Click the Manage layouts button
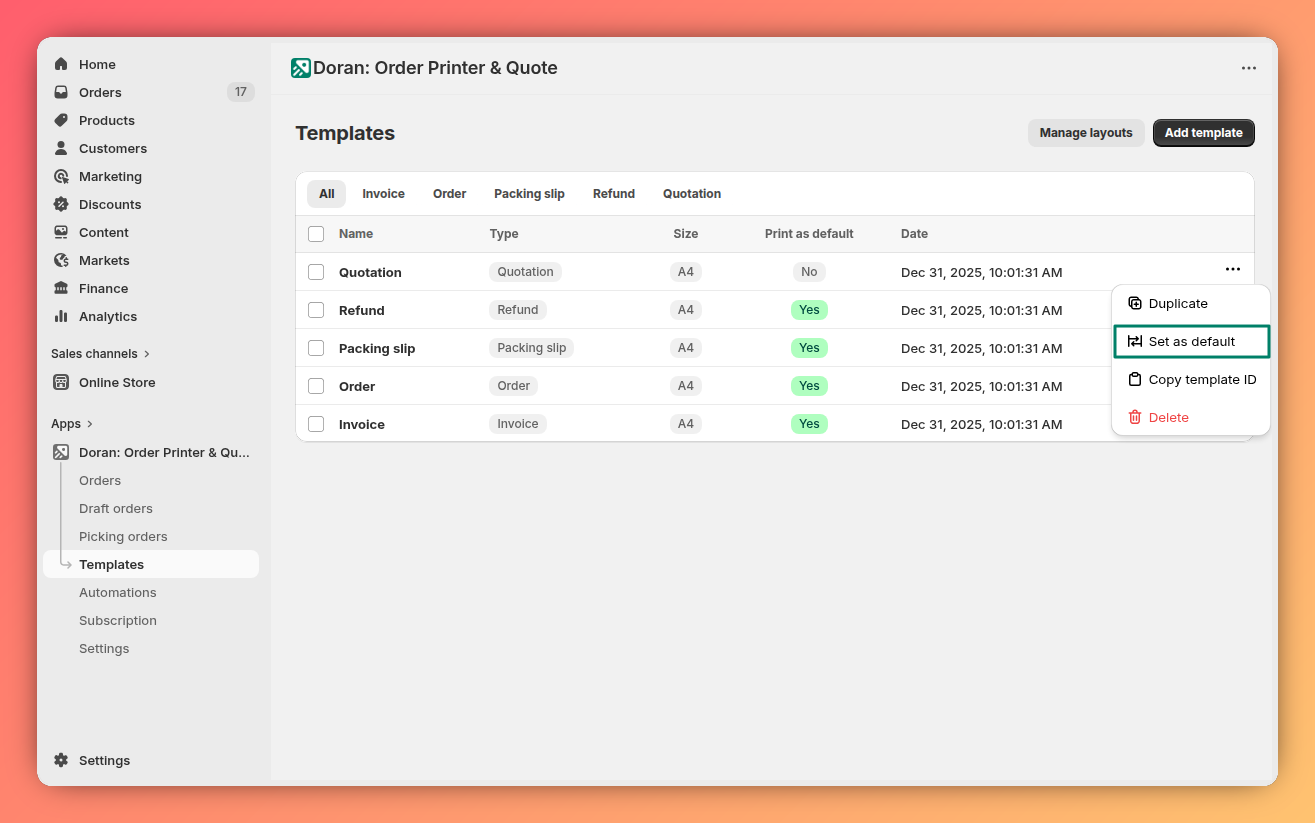1315x823 pixels. click(x=1086, y=133)
